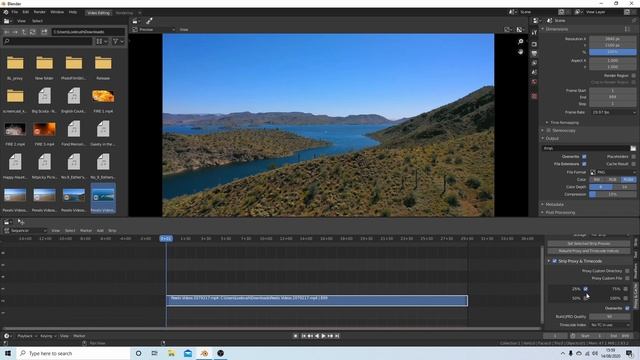
Task: Open the Window menu
Action: point(57,12)
